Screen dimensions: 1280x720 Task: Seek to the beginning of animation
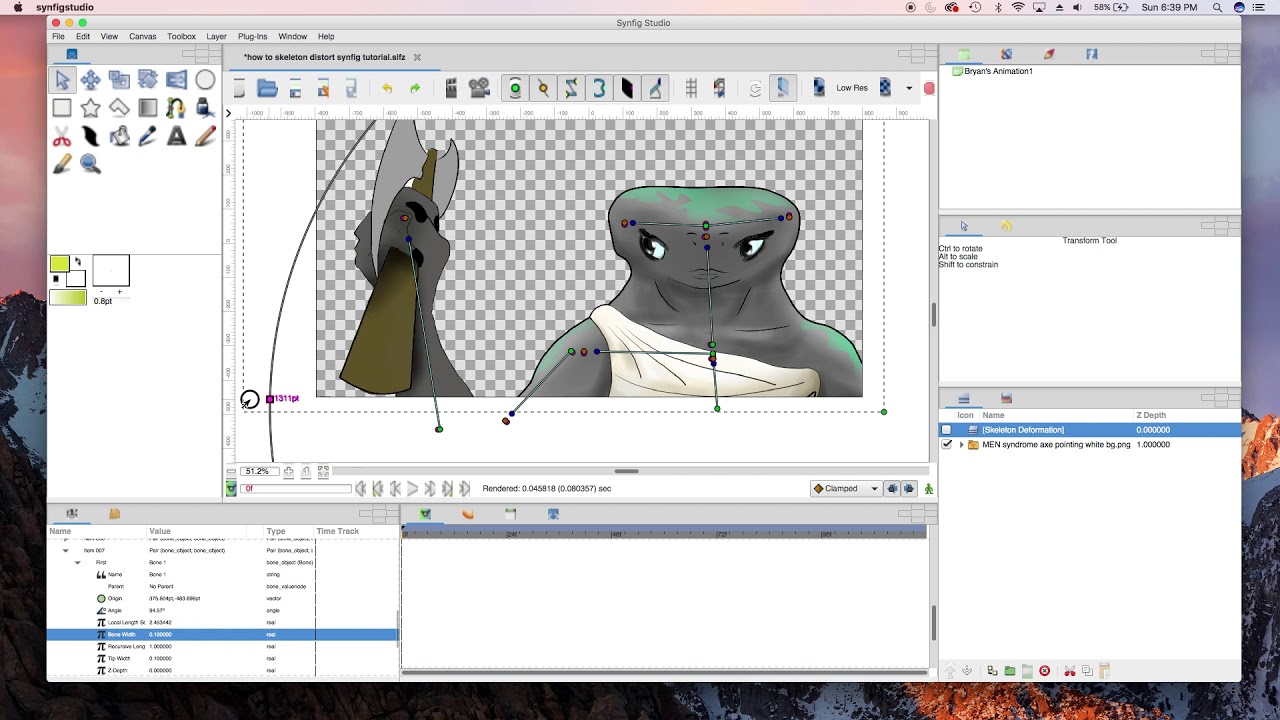tap(361, 489)
